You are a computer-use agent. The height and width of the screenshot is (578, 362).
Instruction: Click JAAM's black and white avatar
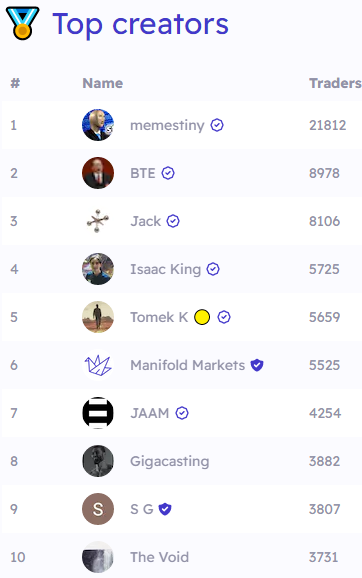98,413
